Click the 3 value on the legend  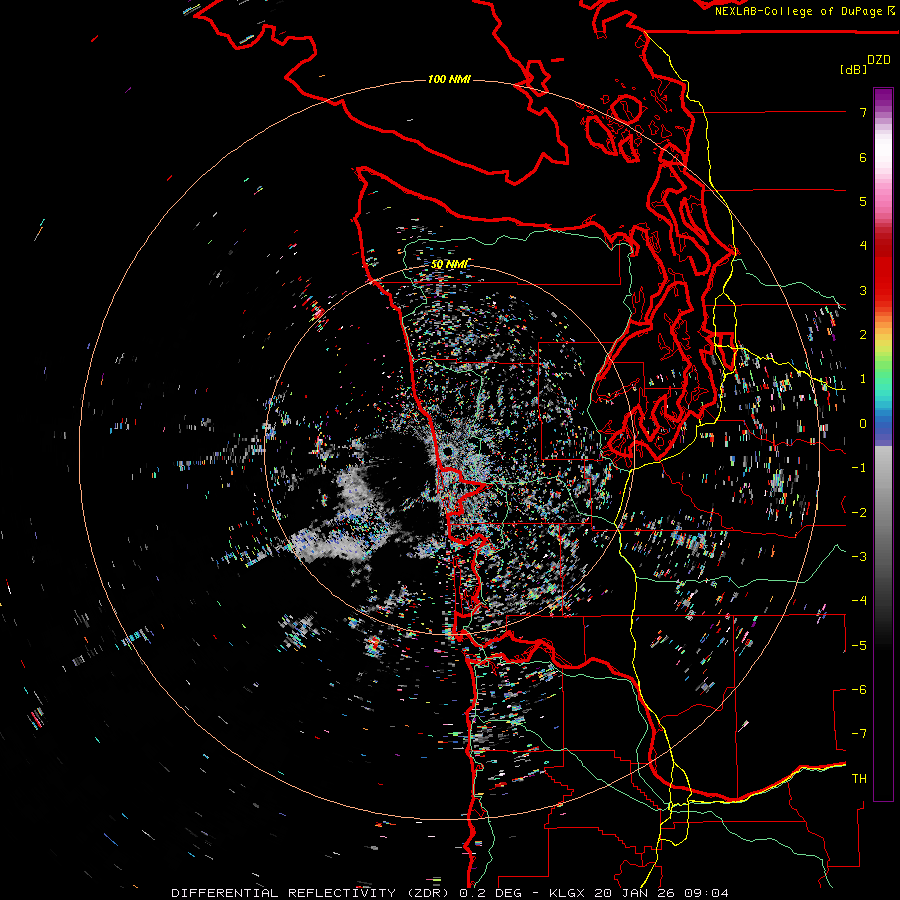point(863,290)
